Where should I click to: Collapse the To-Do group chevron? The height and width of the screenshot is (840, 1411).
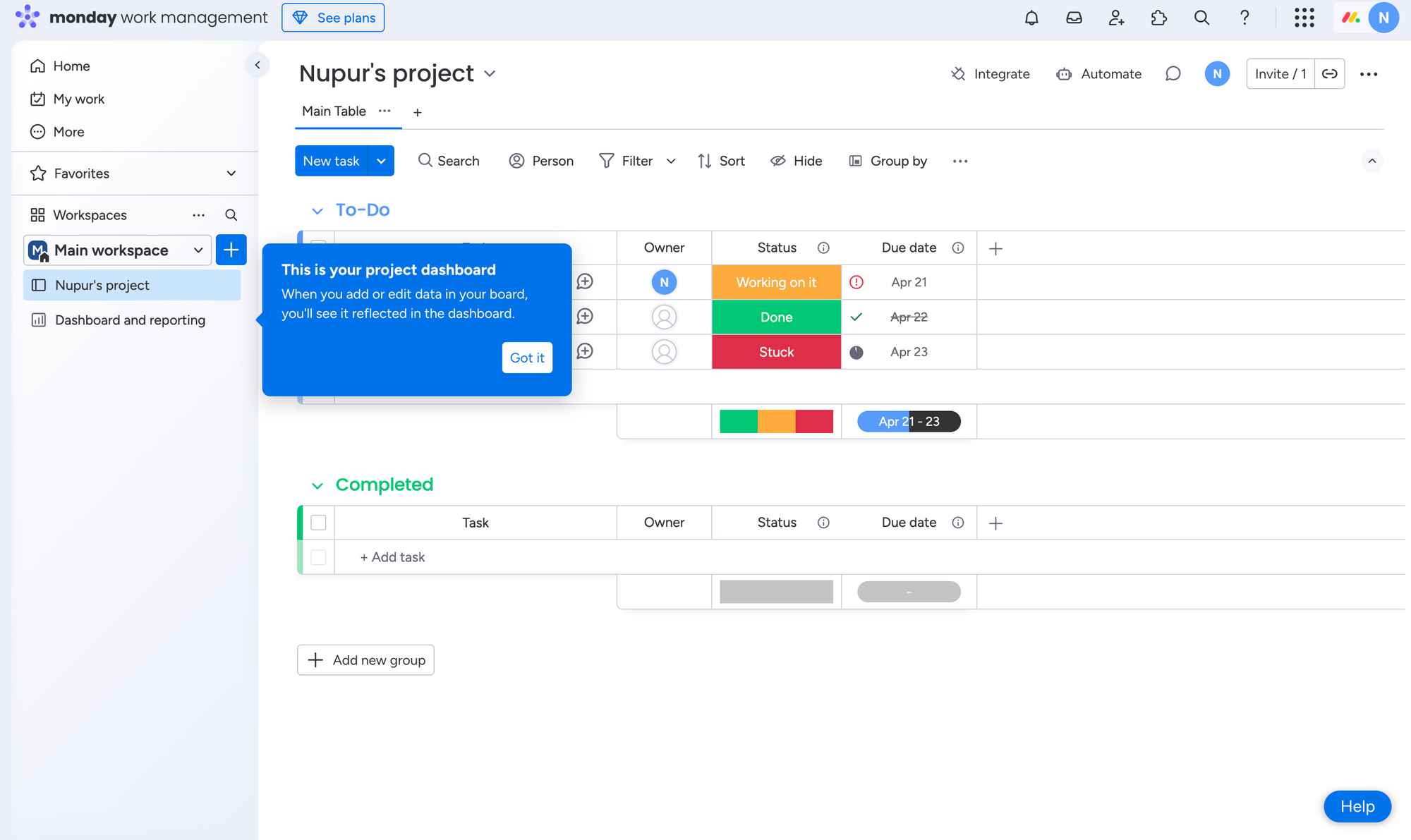click(x=317, y=211)
